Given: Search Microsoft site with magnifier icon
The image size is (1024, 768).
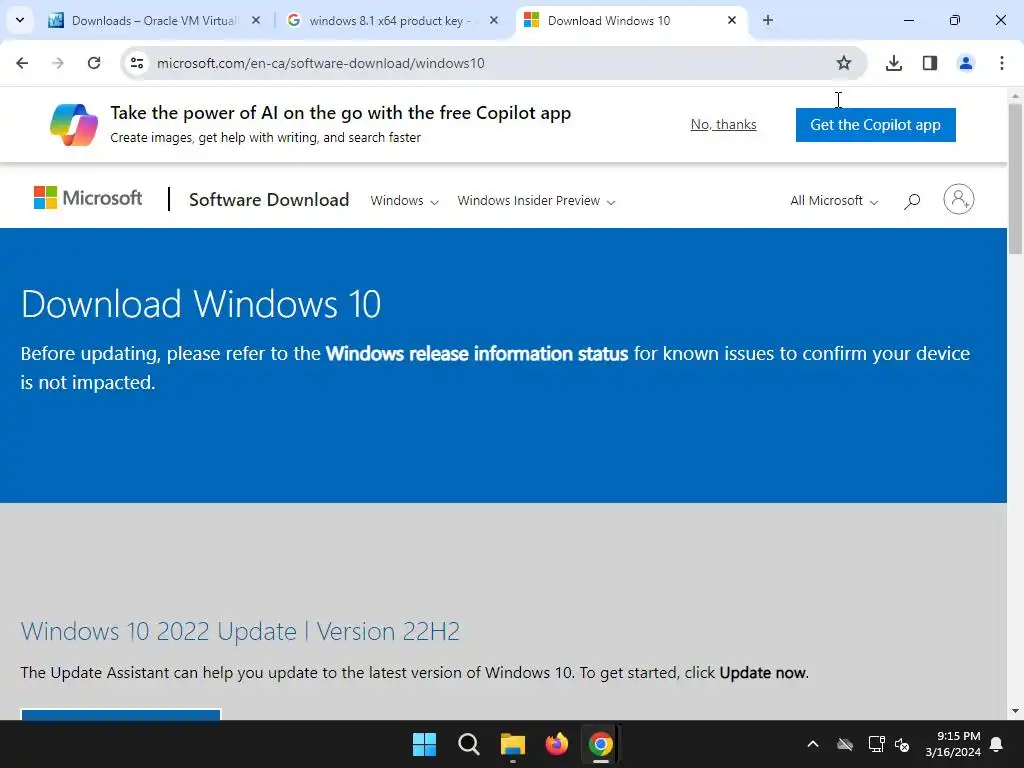Looking at the screenshot, I should point(912,200).
